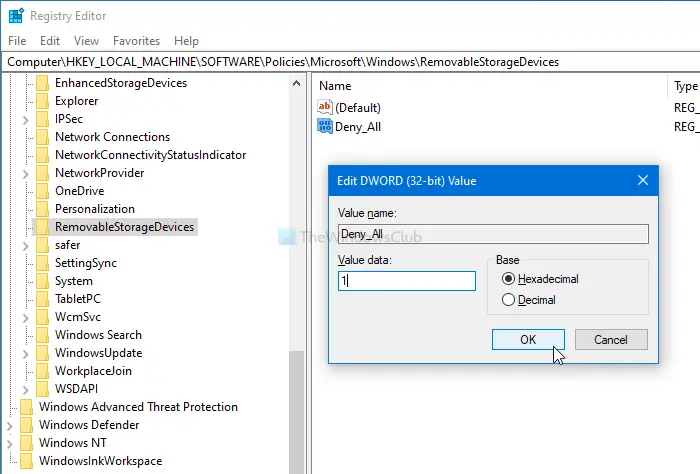Image resolution: width=700 pixels, height=474 pixels.
Task: Click the Value name field showing Deny_All
Action: (493, 234)
